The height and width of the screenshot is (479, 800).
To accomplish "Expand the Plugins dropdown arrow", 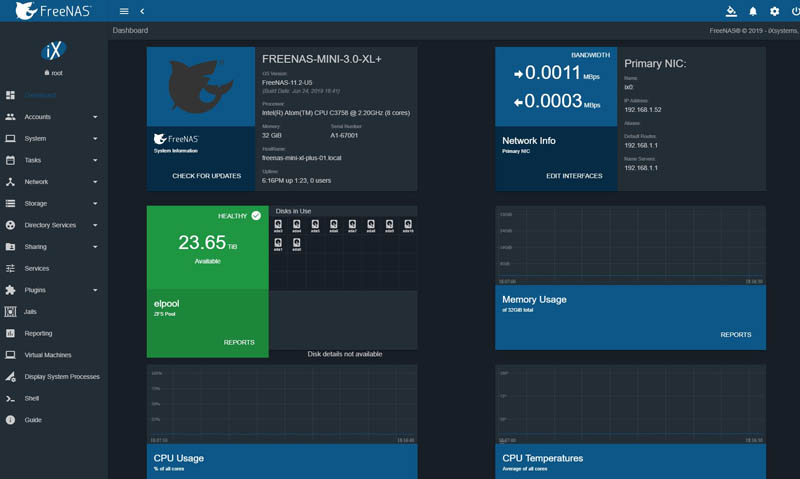I will pos(95,290).
